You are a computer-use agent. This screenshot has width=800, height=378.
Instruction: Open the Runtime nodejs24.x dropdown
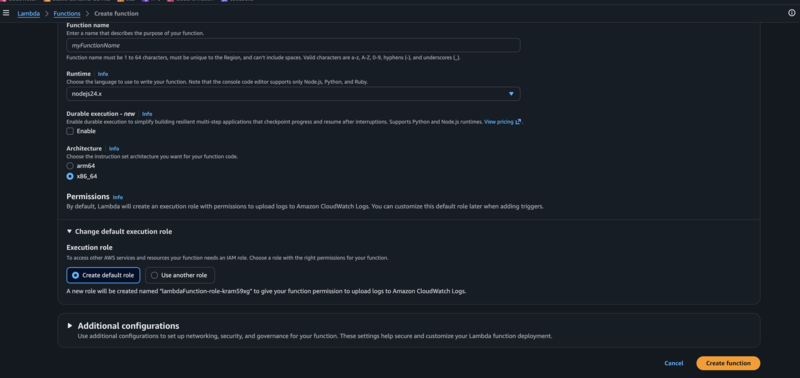tap(293, 94)
